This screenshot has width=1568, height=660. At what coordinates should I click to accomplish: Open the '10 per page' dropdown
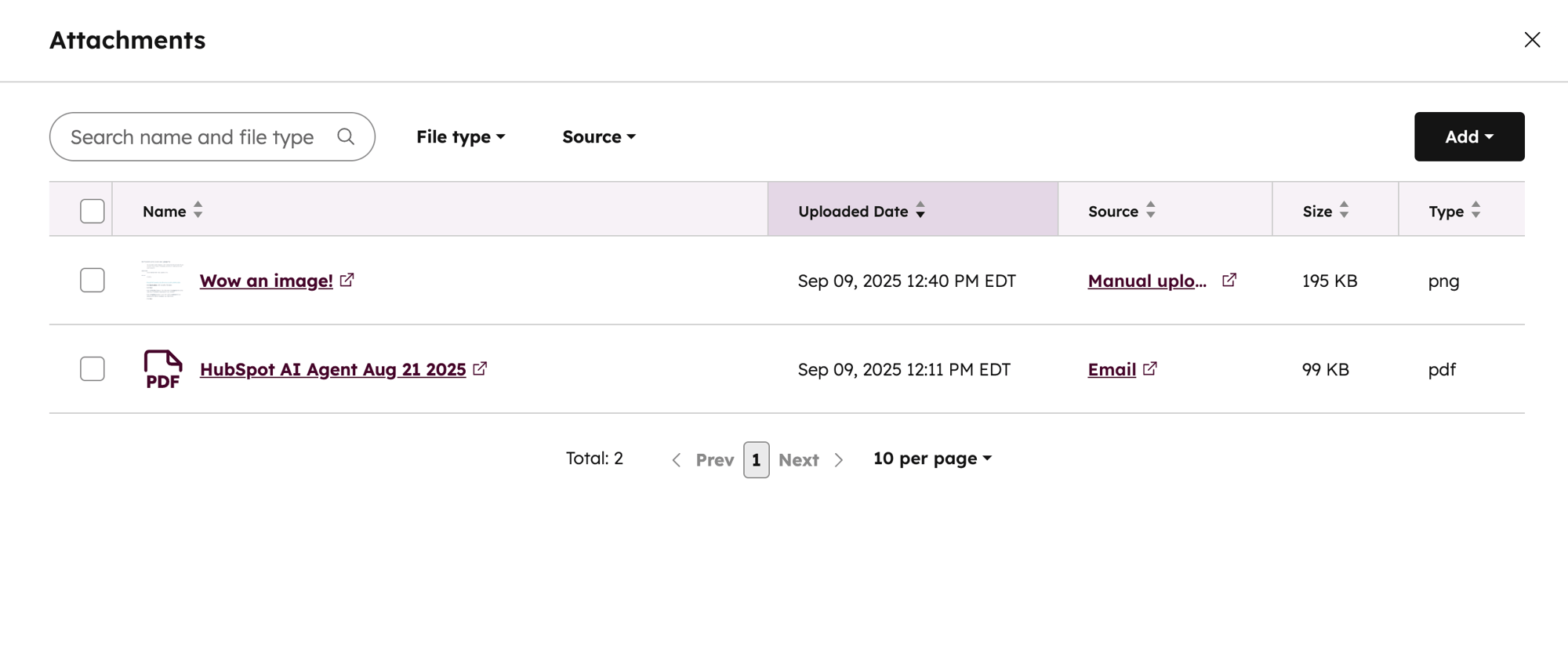point(931,458)
